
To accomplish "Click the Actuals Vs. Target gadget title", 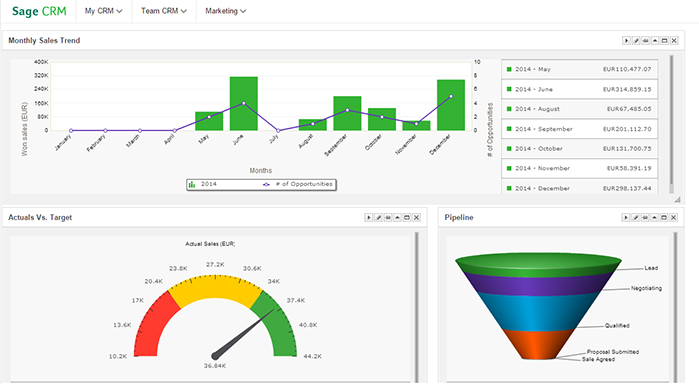I will (x=40, y=218).
